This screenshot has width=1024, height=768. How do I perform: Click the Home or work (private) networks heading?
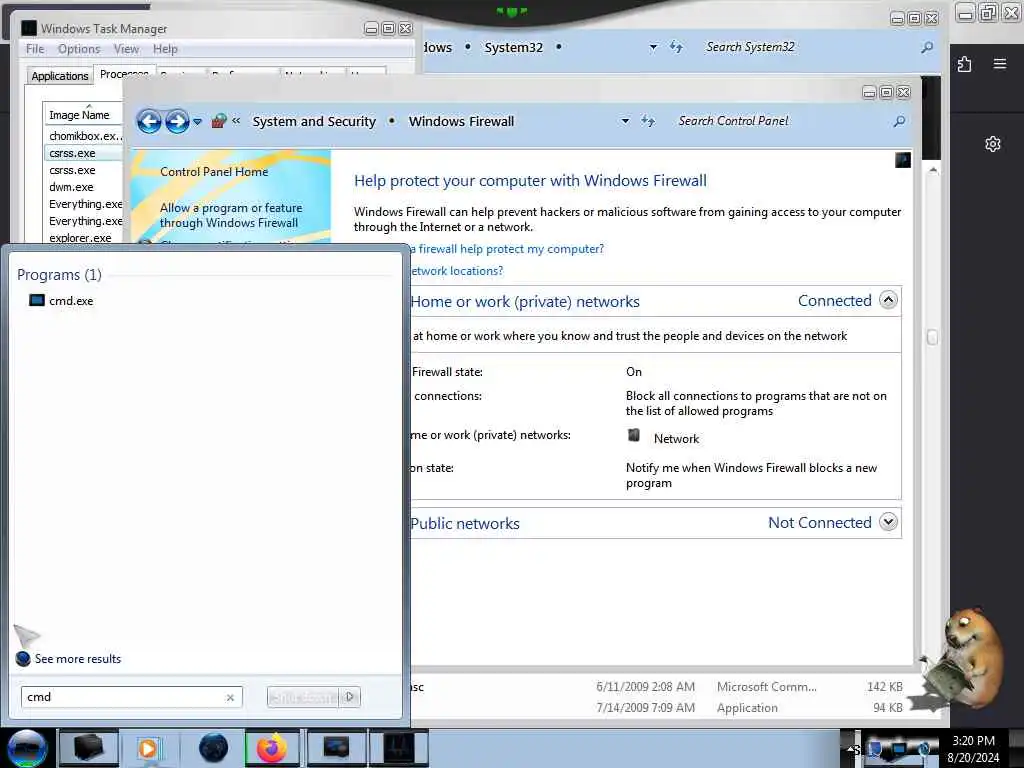point(525,302)
